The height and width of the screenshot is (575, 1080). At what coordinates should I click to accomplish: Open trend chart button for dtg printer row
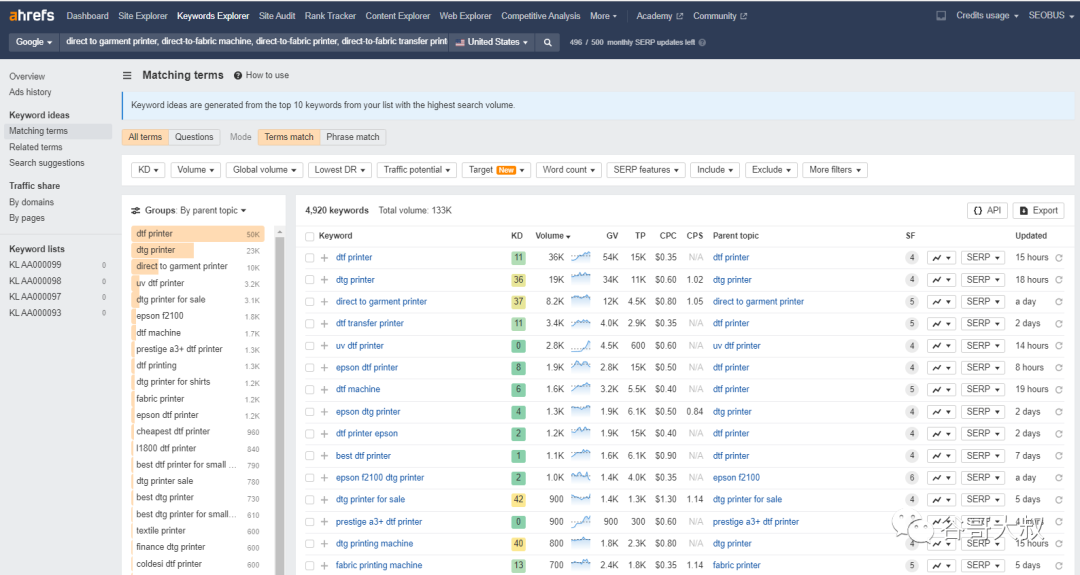(941, 280)
